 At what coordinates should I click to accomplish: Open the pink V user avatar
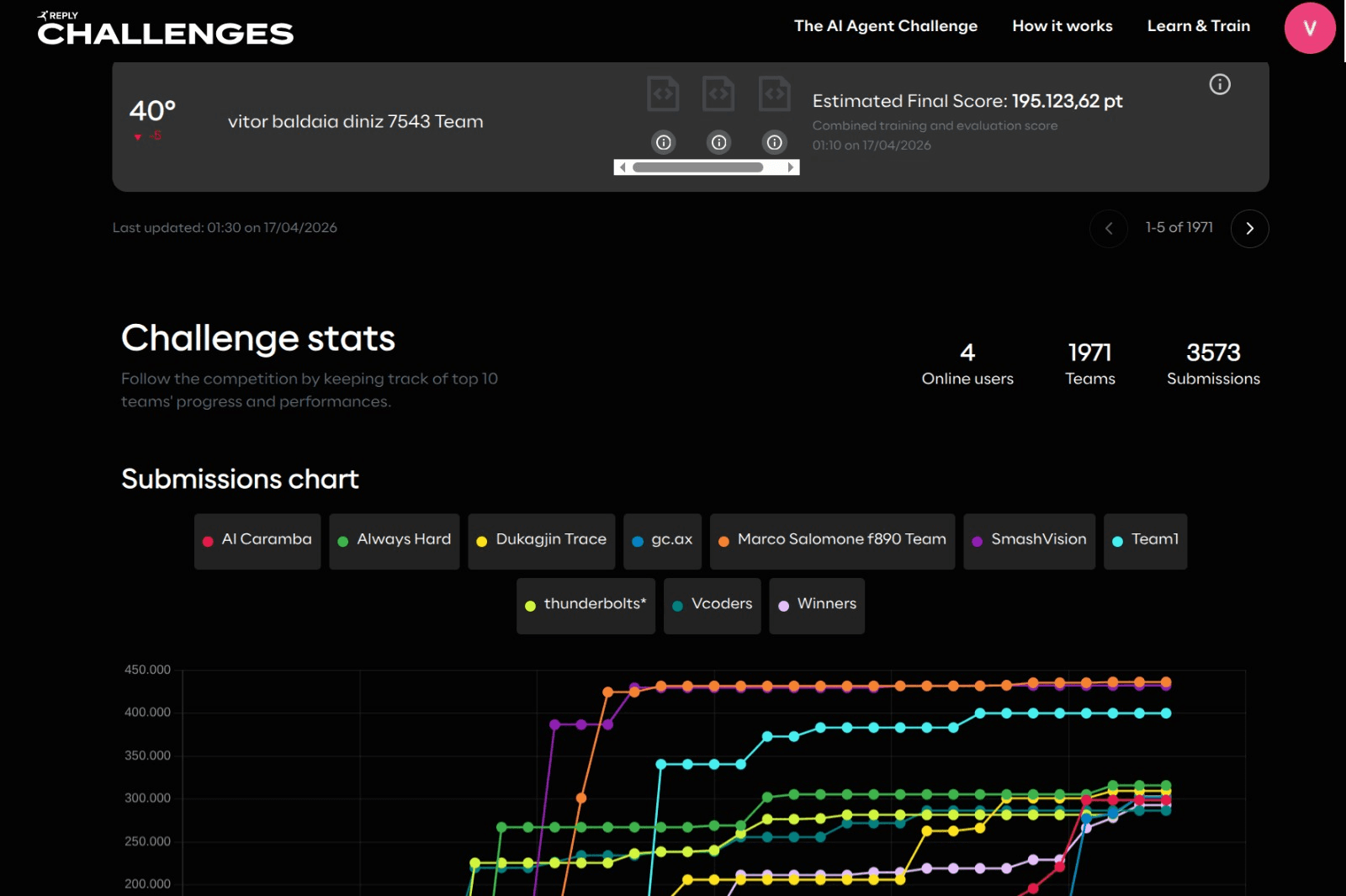(x=1309, y=28)
